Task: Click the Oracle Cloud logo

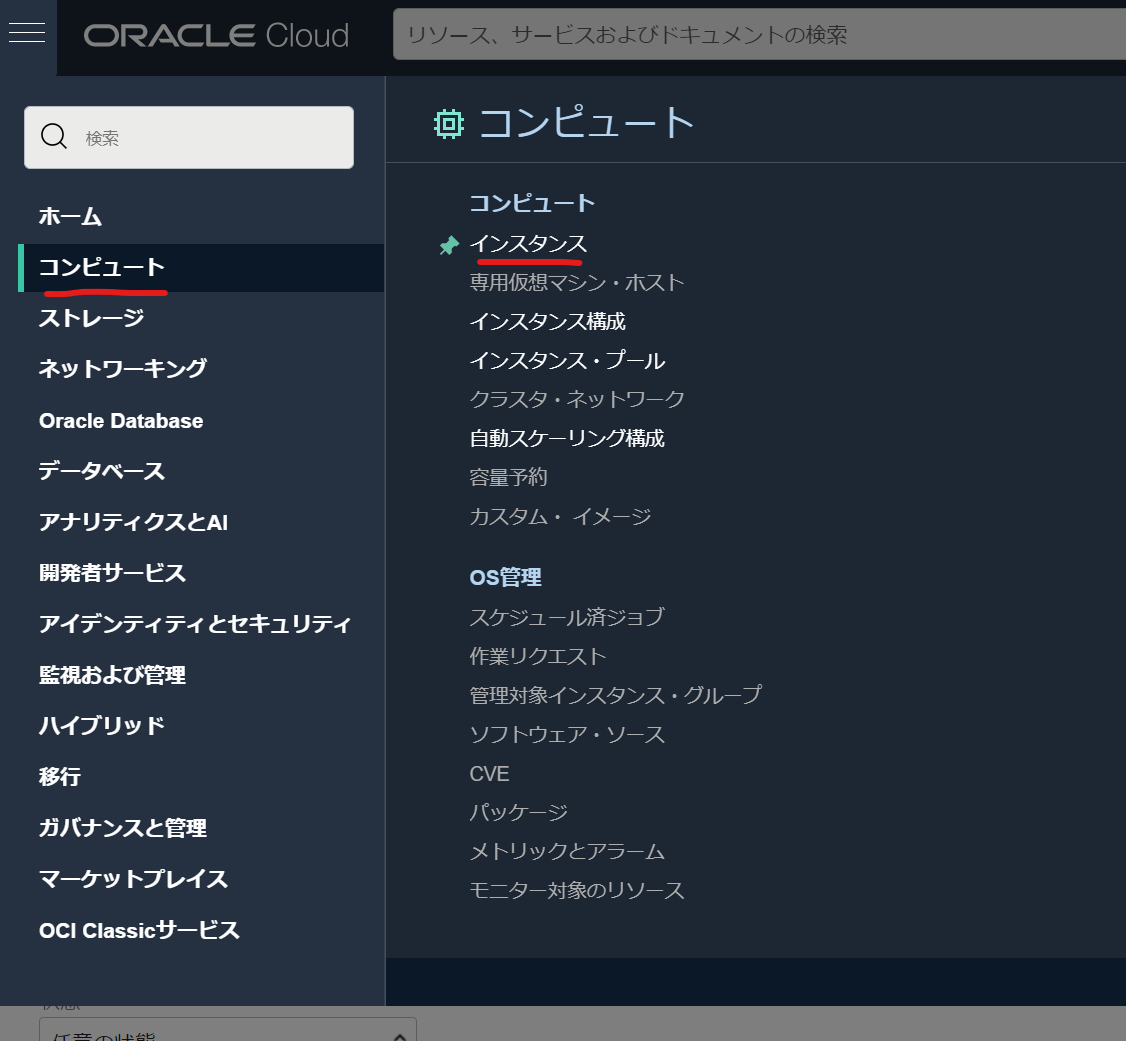Action: tap(216, 35)
